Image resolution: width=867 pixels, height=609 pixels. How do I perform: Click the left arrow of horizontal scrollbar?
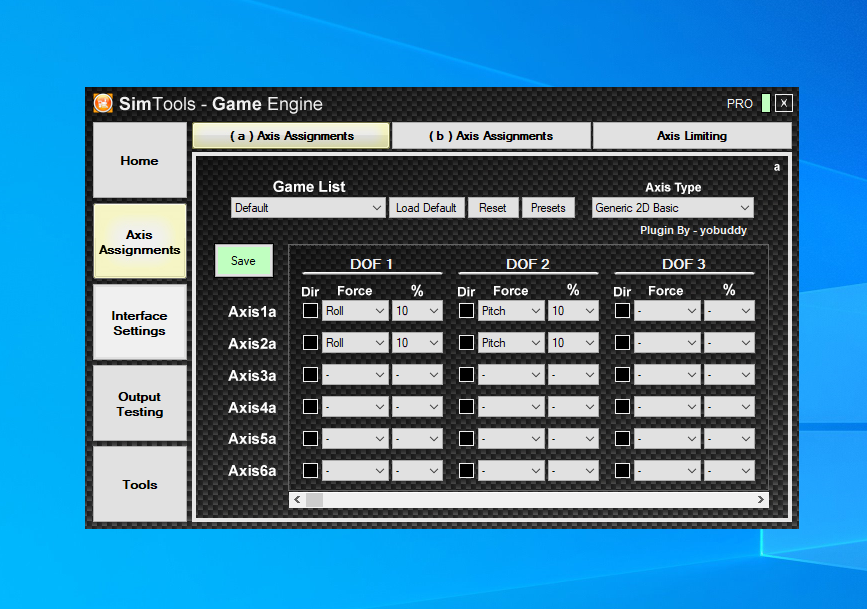pos(297,499)
